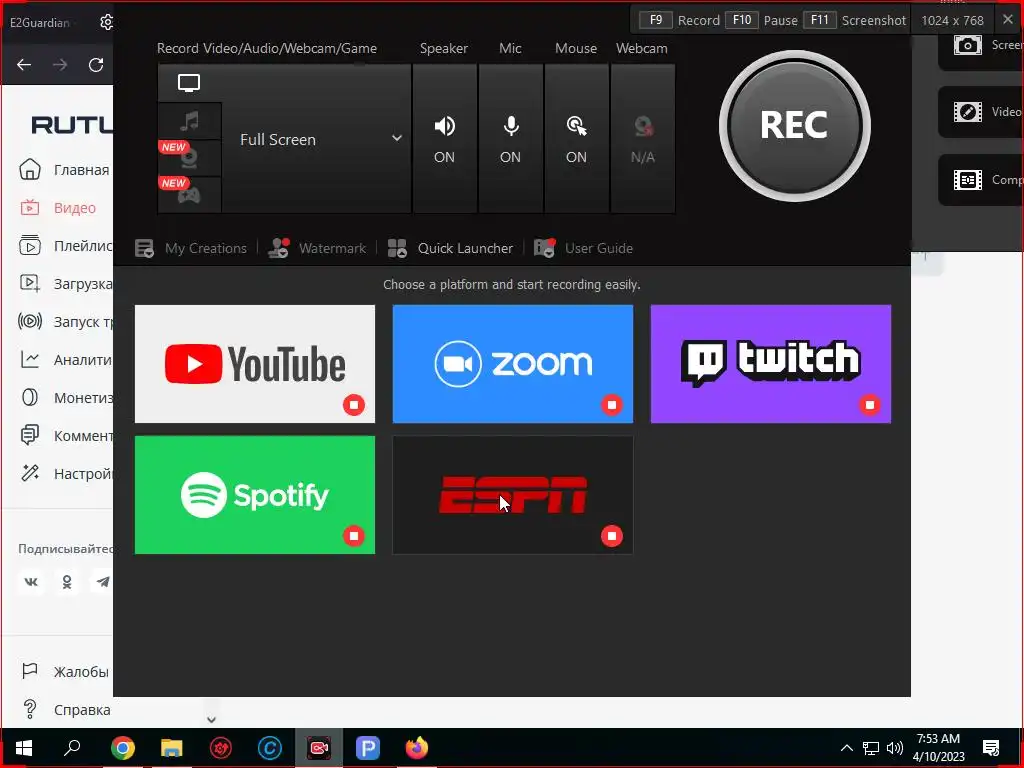Select the webcam recording mode icon
1024x768 pixels.
pos(189,157)
